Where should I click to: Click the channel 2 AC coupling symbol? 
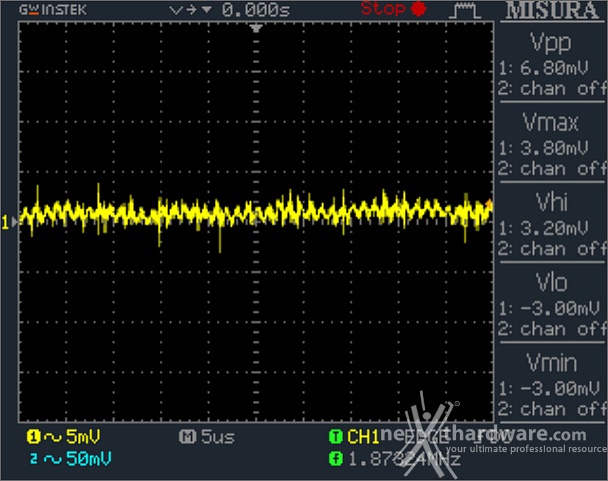(x=53, y=460)
